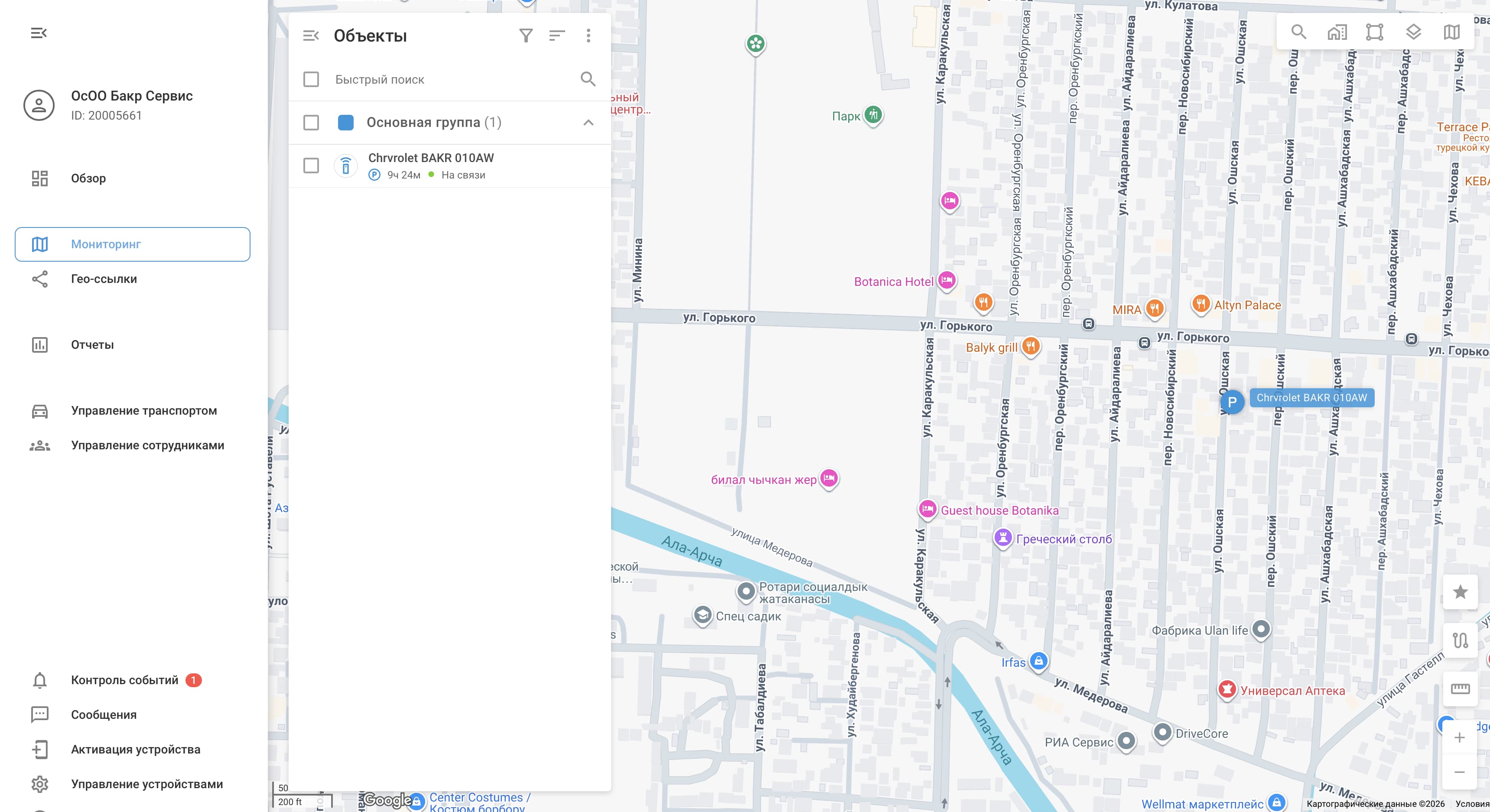Open the map layers selector
This screenshot has width=1490, height=812.
tap(1414, 32)
